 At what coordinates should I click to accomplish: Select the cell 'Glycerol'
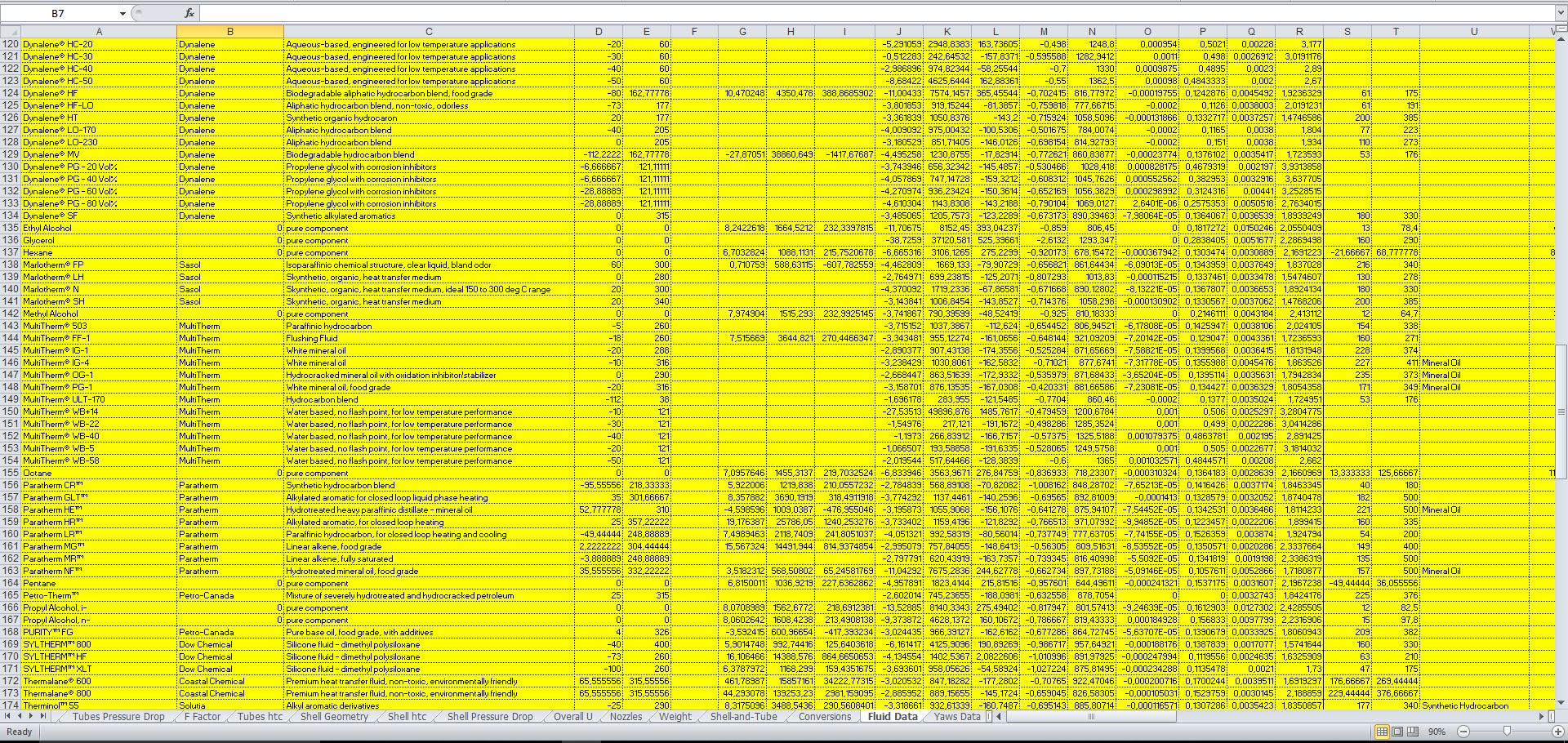pos(99,241)
